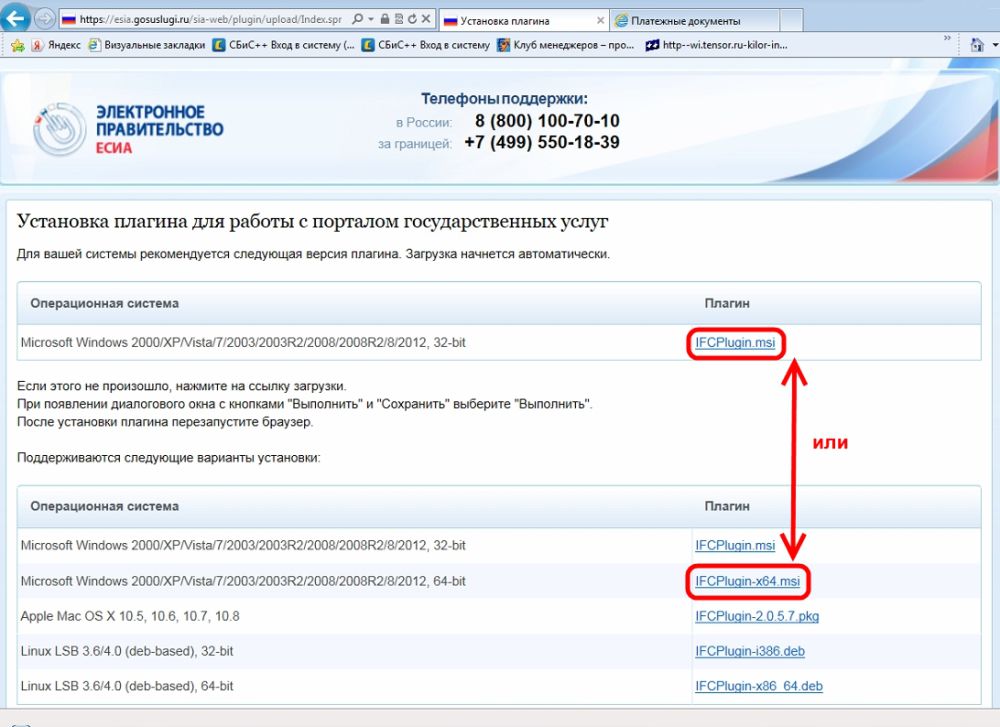The image size is (1000, 727).
Task: Click the browser Back arrow button
Action: [x=16, y=19]
